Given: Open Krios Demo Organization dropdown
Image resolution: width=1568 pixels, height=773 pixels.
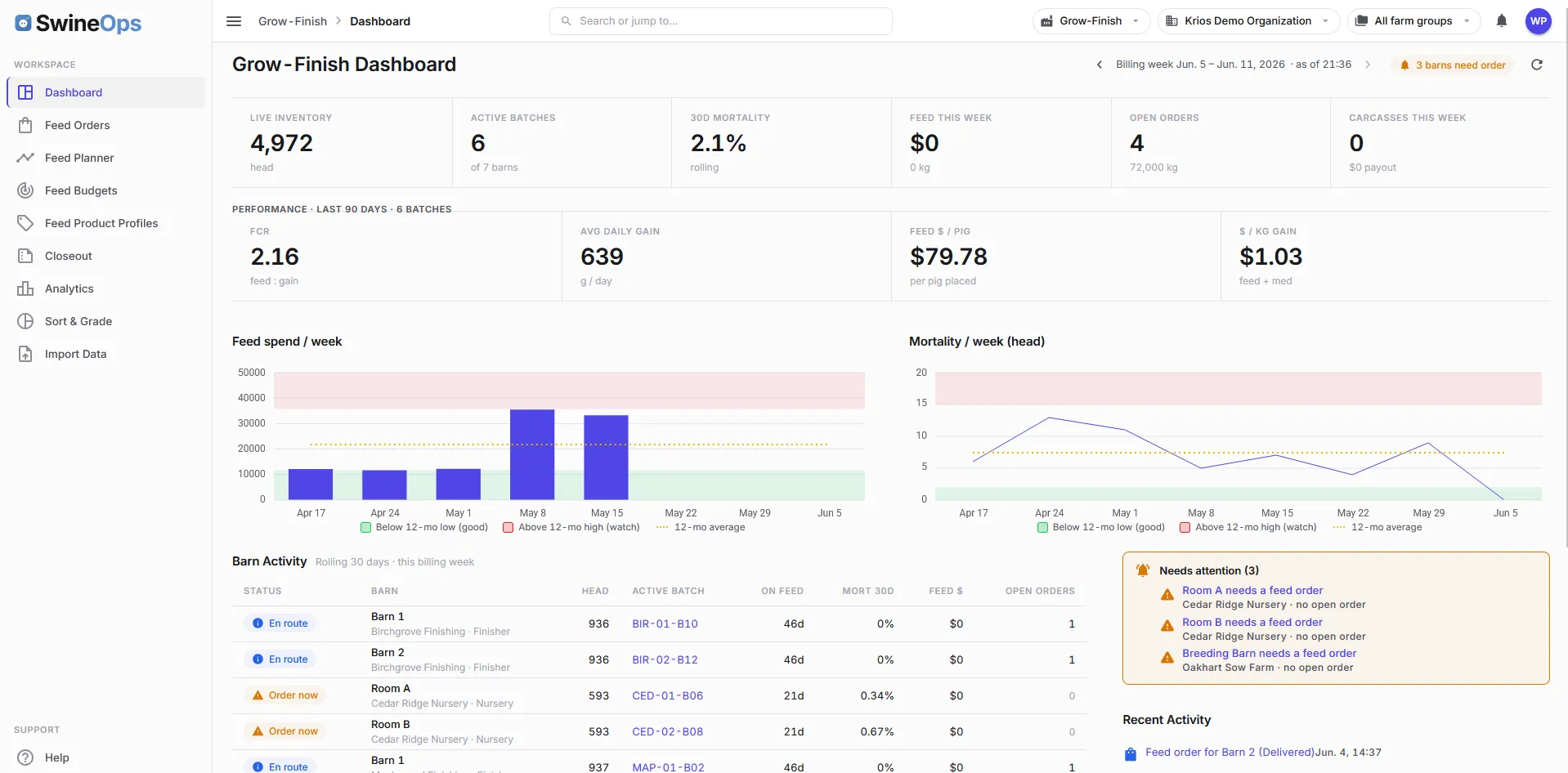Looking at the screenshot, I should 1248,21.
